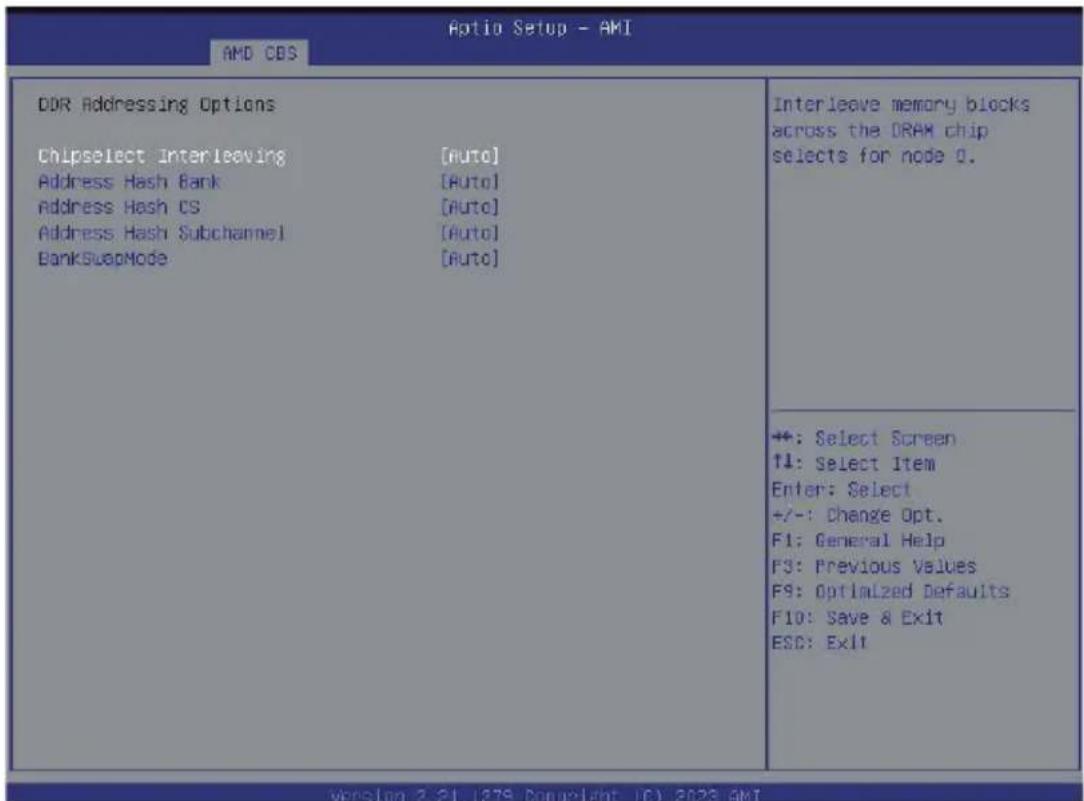Viewport: 1084px width, 801px height.
Task: Select the BankSwapMode setting
Action: 102,258
